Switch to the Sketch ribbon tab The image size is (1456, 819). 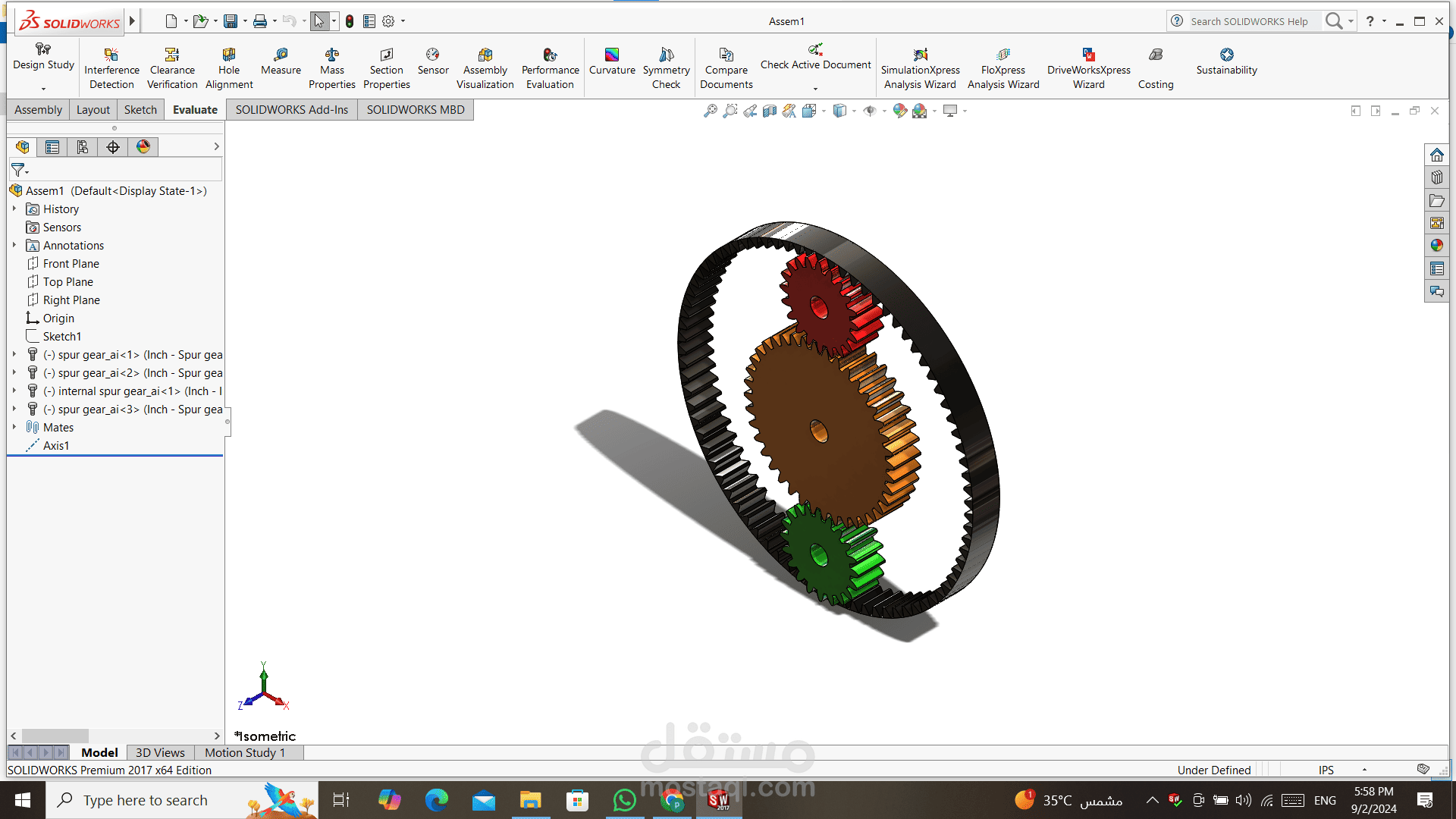(x=140, y=110)
